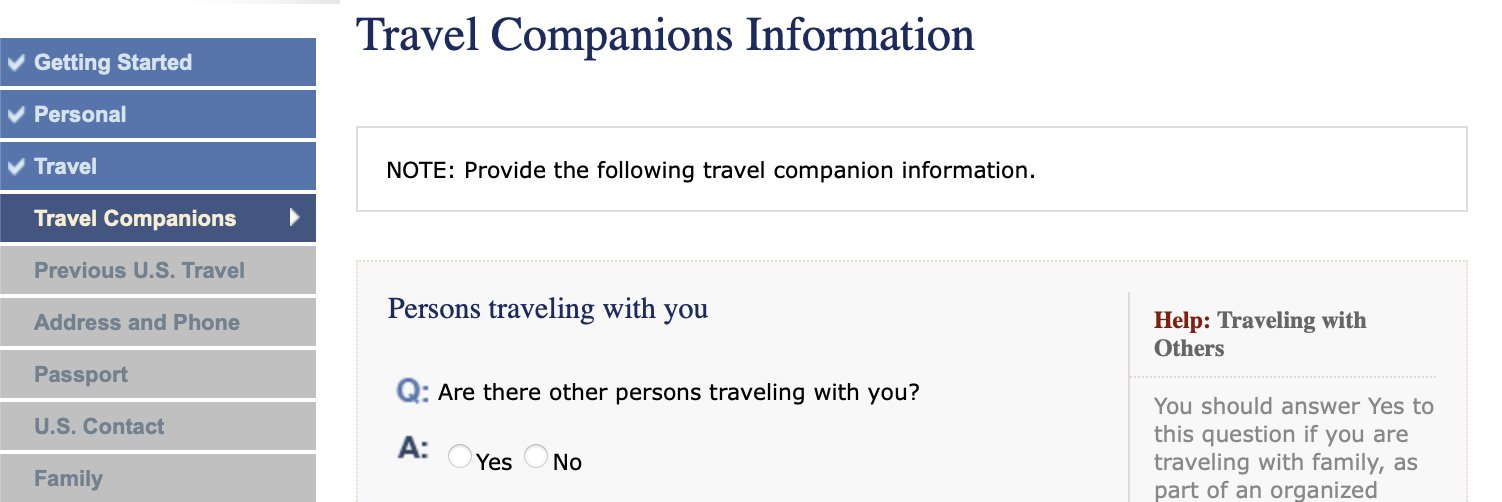
Task: Click the A: answer icon
Action: click(x=413, y=449)
